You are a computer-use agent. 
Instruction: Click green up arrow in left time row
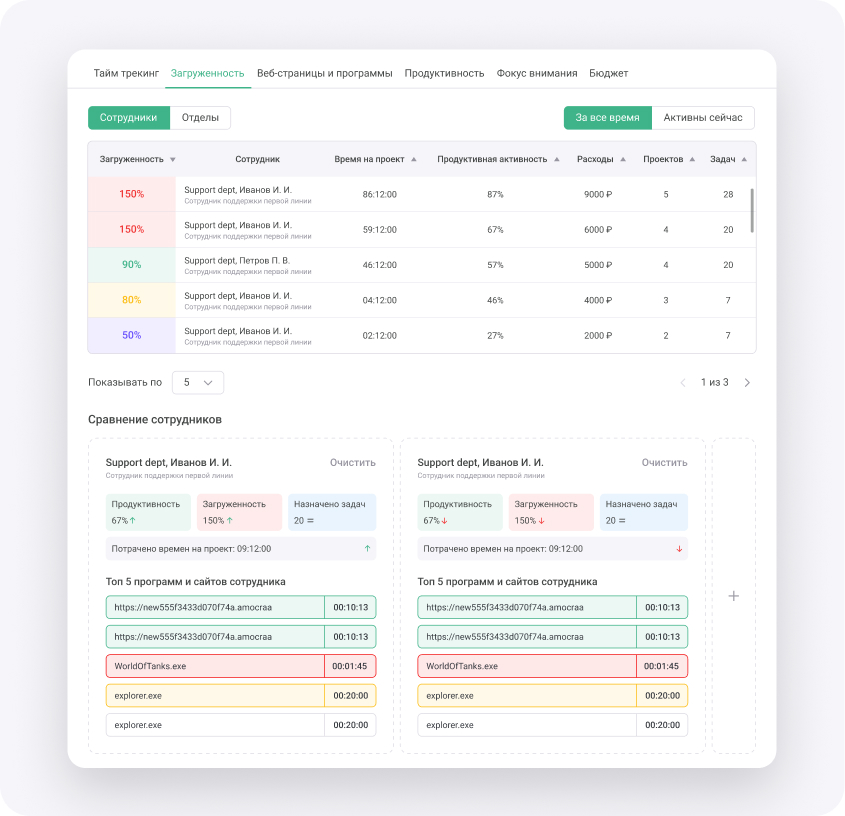click(367, 549)
